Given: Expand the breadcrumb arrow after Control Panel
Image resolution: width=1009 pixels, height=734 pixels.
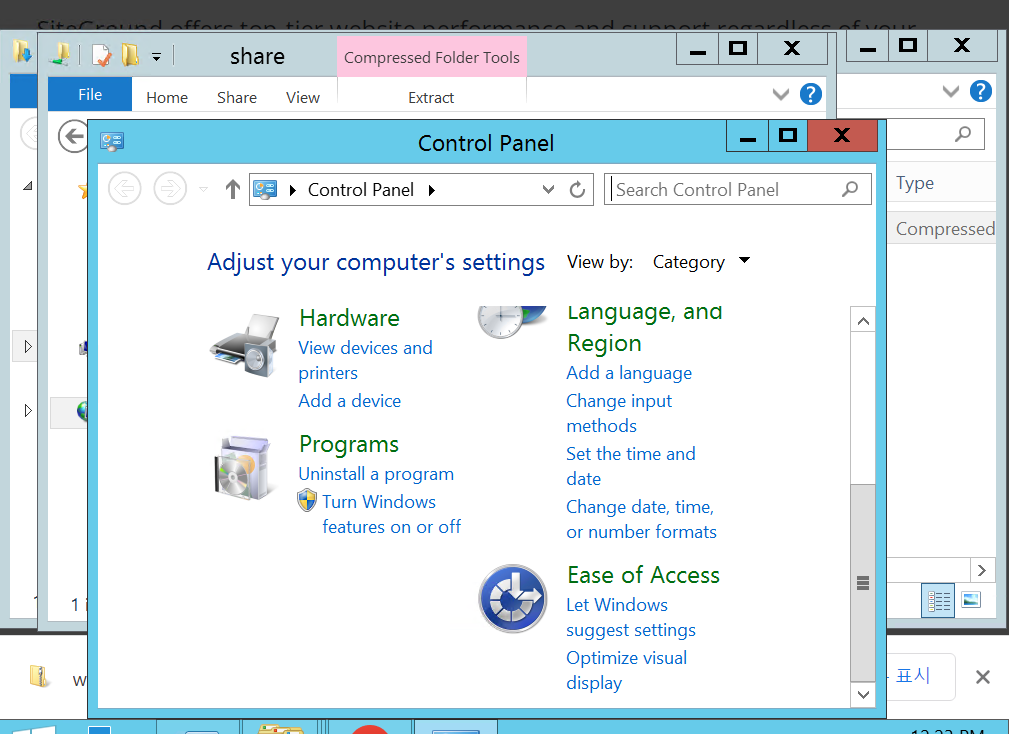Looking at the screenshot, I should 432,190.
